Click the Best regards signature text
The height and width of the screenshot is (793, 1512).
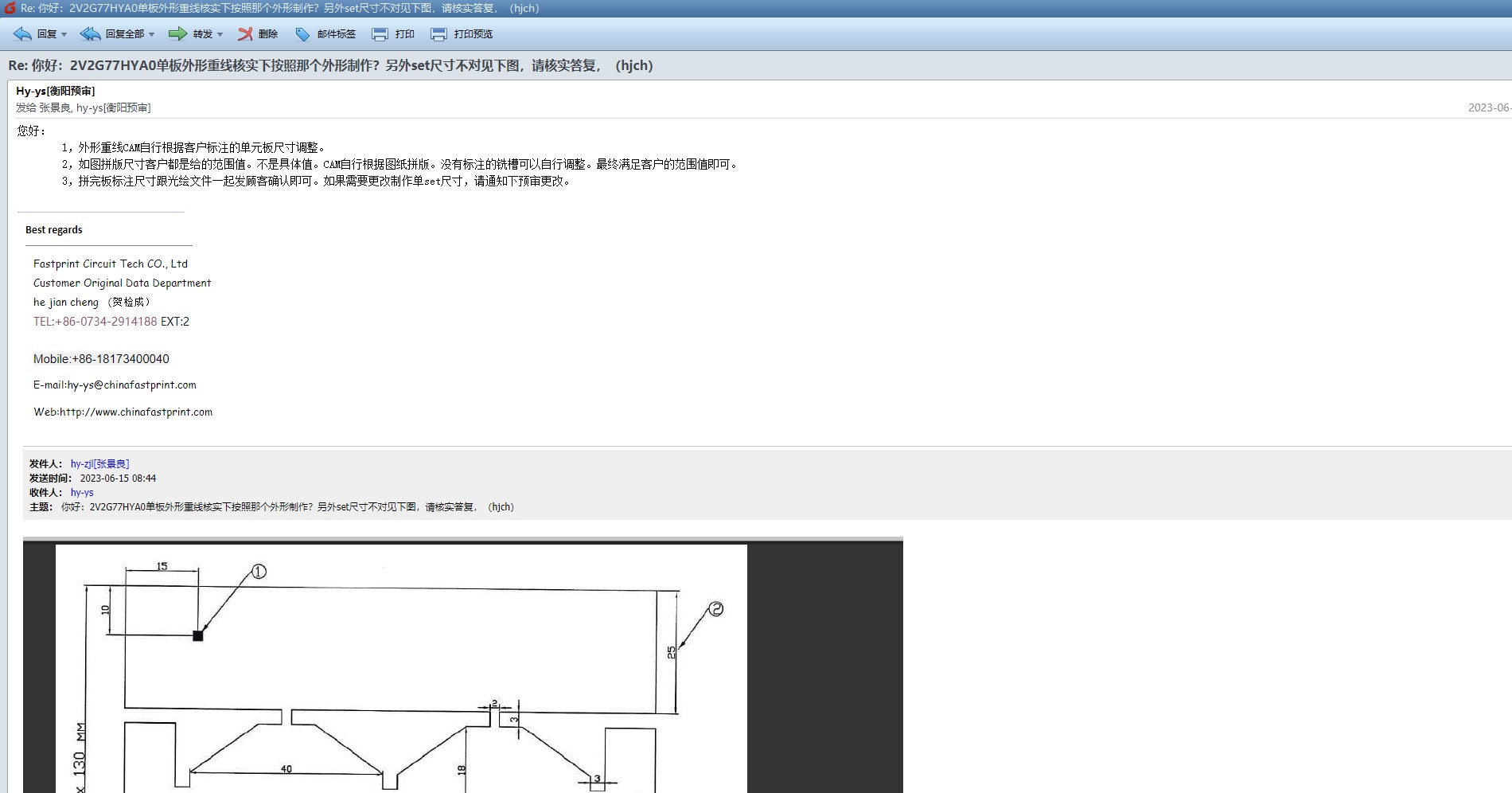54,229
